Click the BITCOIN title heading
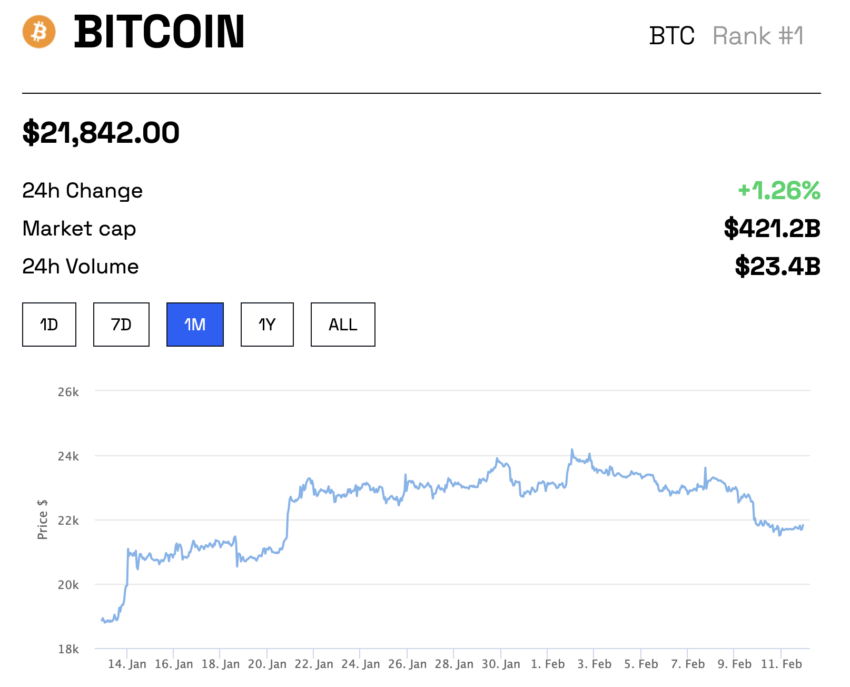This screenshot has height=687, width=850. tap(159, 33)
